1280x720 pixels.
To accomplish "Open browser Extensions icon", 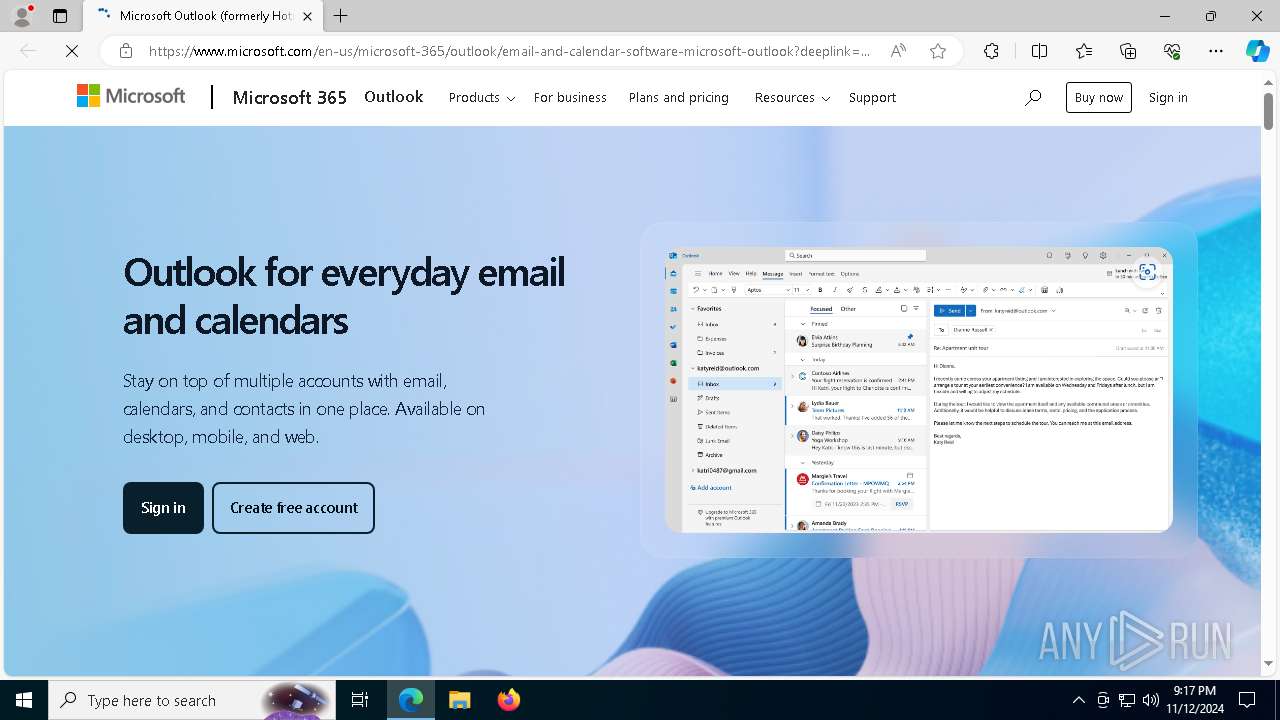I will 991,51.
